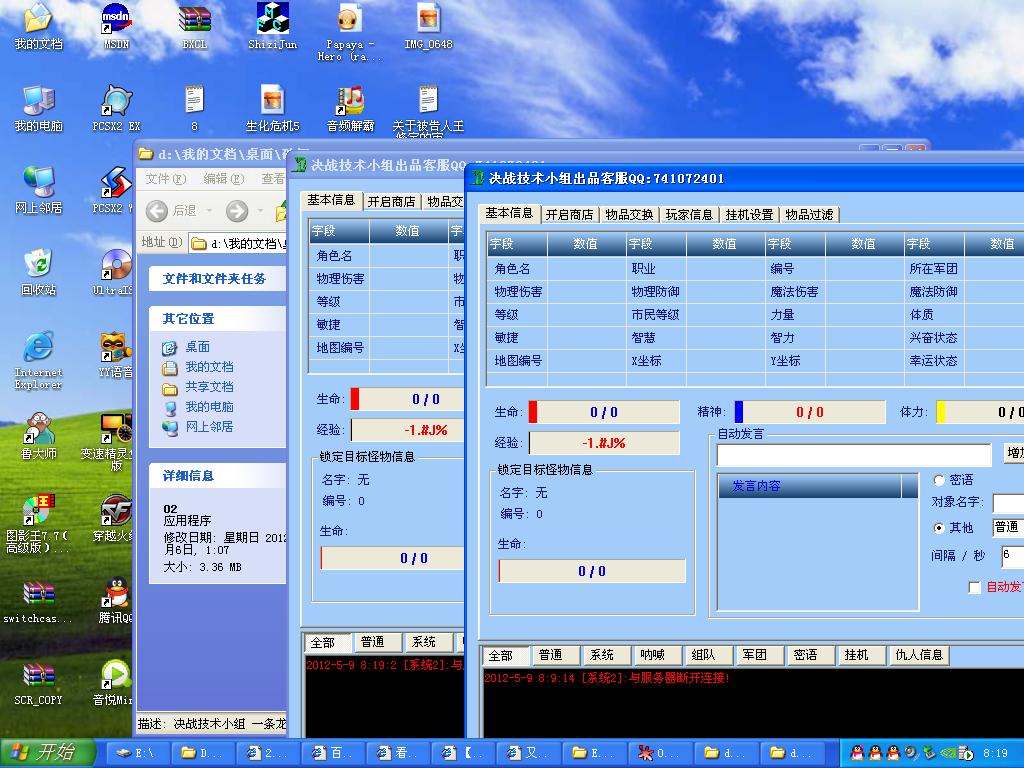Select the SCR_COPY archive icon
This screenshot has height=768, width=1024.
pyautogui.click(x=38, y=683)
